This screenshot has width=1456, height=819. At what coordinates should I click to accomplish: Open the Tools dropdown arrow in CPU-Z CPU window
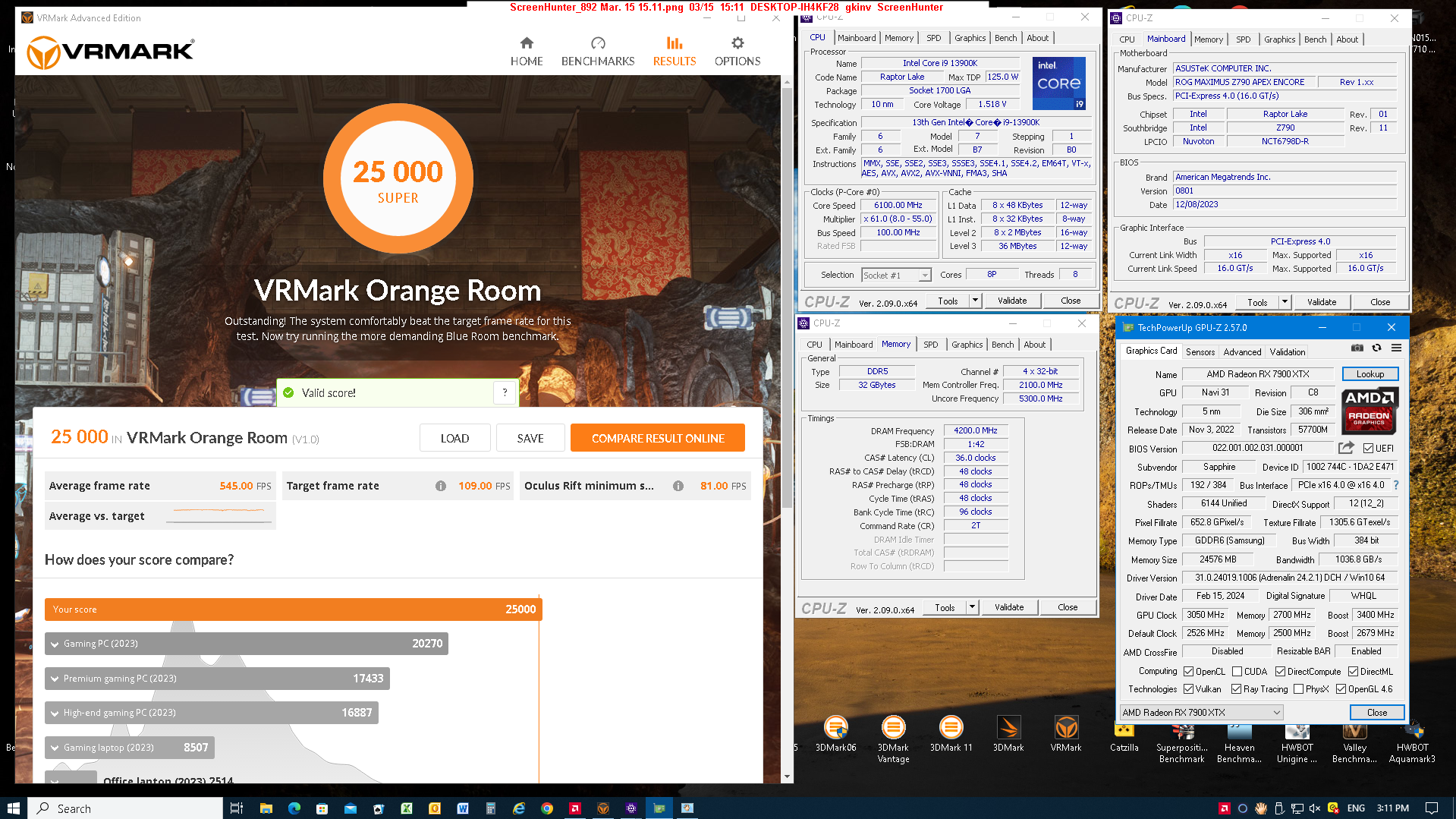[x=975, y=301]
